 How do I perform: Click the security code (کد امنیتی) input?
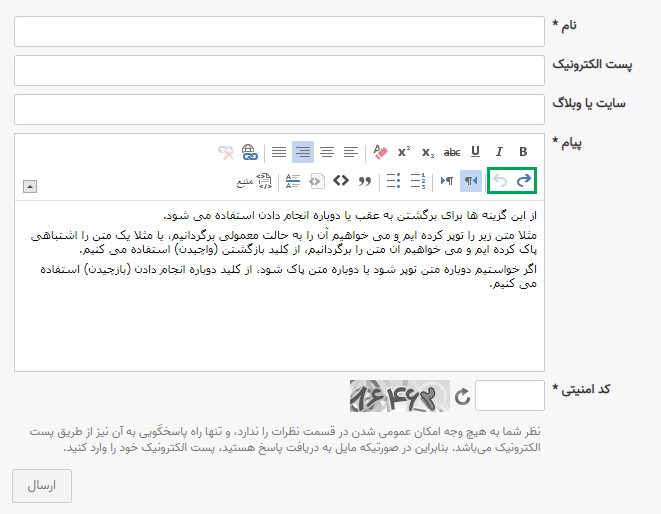click(x=510, y=396)
